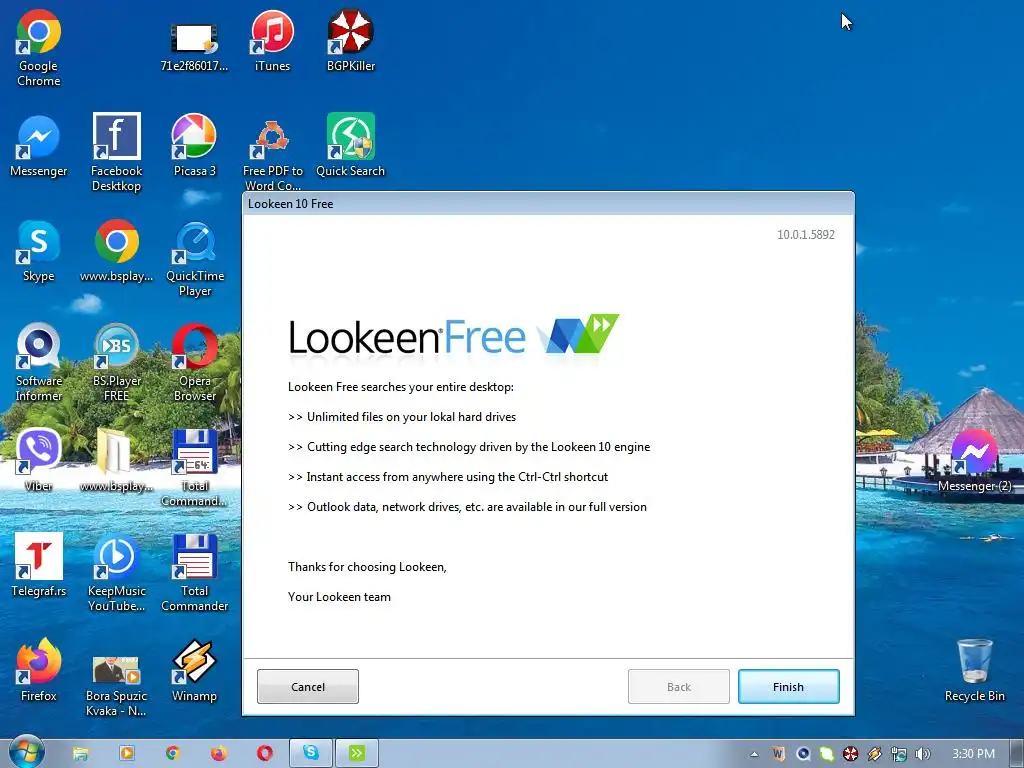The width and height of the screenshot is (1024, 768).
Task: Launch BGPKiller from the desktop
Action: tap(351, 40)
